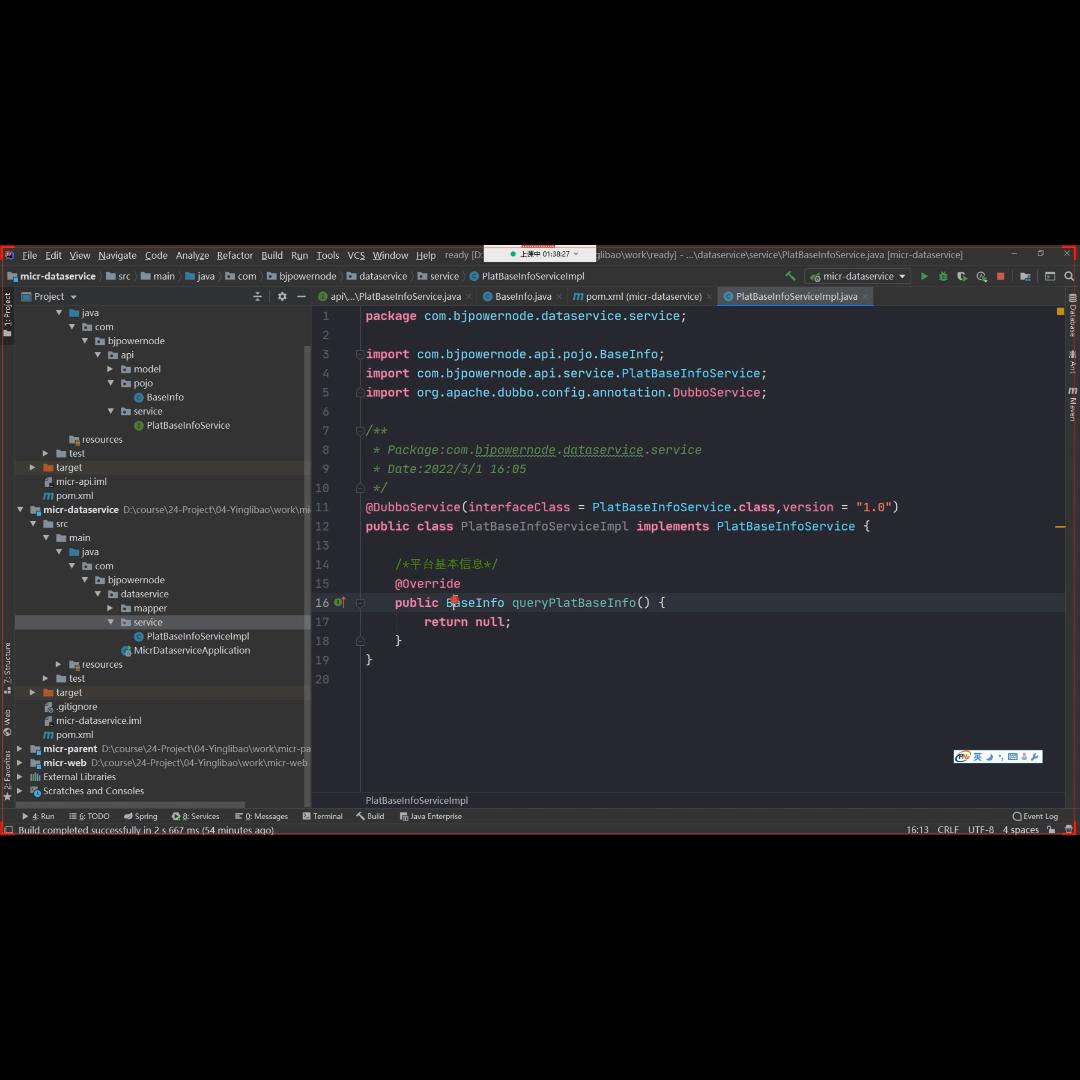Viewport: 1080px width, 1080px height.
Task: Open the Terminal tool window button
Action: click(x=322, y=817)
